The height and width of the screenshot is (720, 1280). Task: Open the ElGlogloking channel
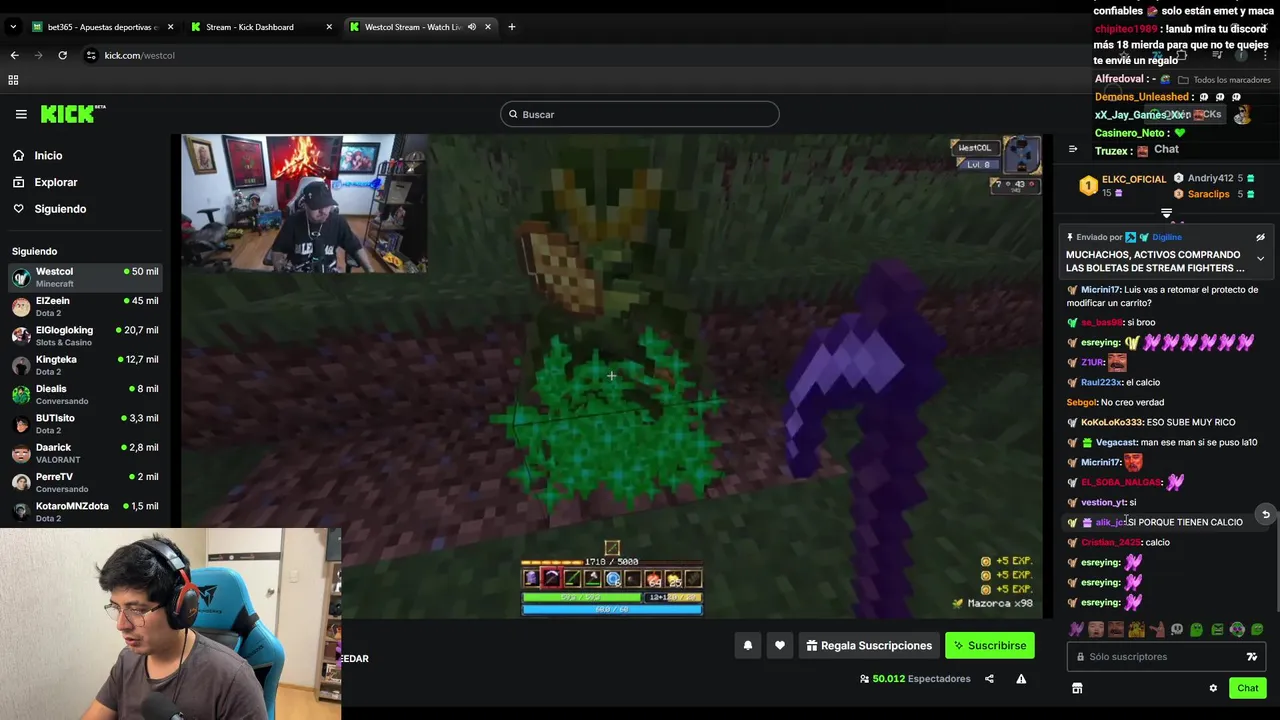(85, 336)
